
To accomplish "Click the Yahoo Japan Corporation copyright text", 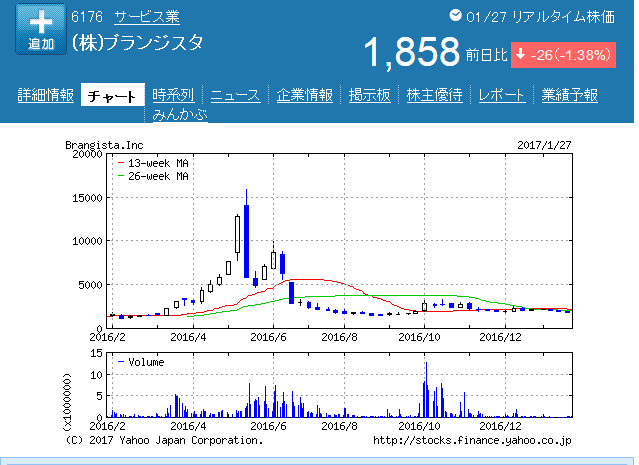I will tap(164, 441).
